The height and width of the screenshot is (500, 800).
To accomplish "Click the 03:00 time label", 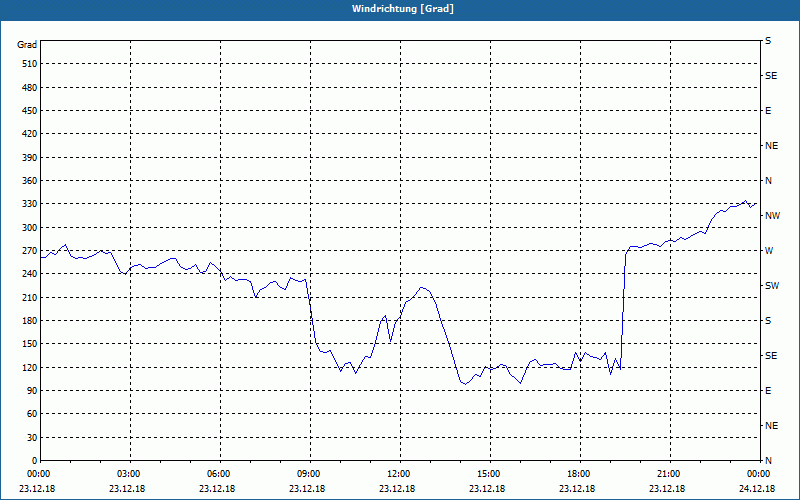I will point(128,474).
